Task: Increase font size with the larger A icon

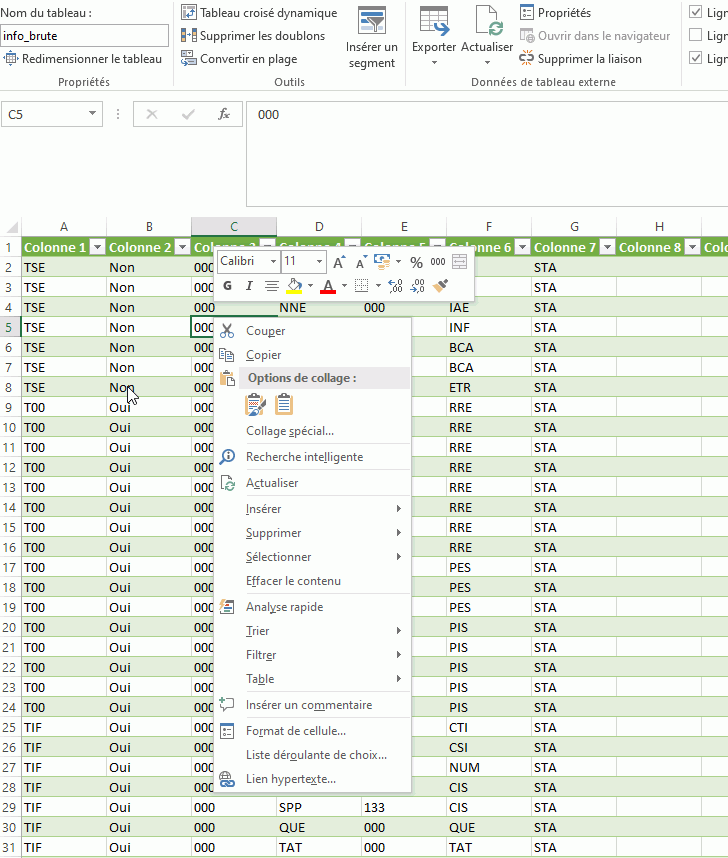Action: pyautogui.click(x=340, y=262)
